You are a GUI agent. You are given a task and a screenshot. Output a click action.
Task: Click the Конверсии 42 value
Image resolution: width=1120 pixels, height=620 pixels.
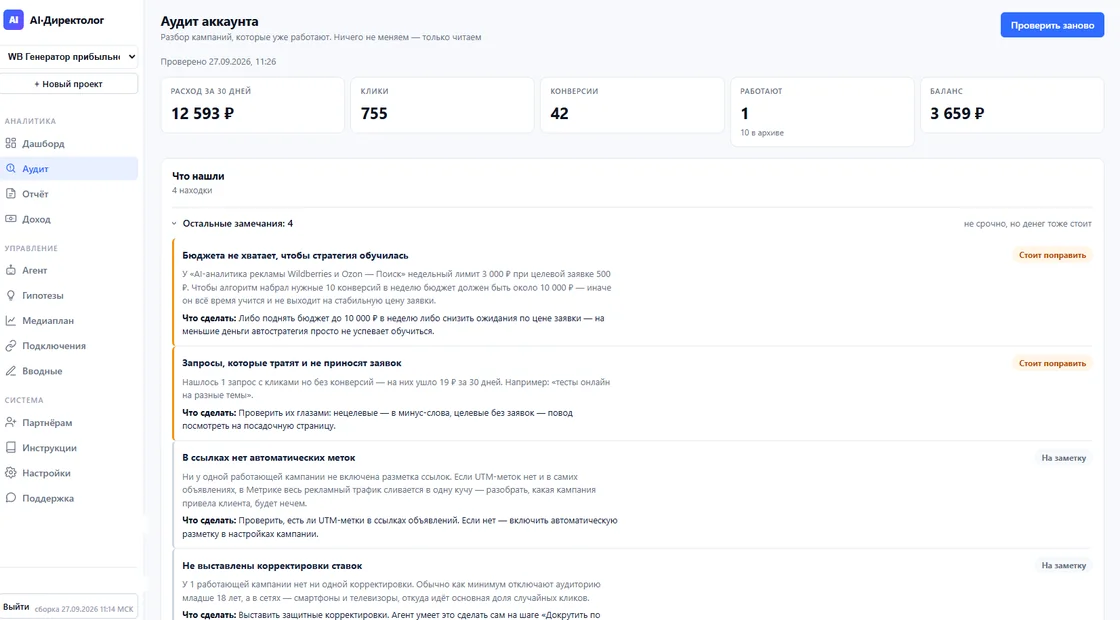tap(559, 114)
